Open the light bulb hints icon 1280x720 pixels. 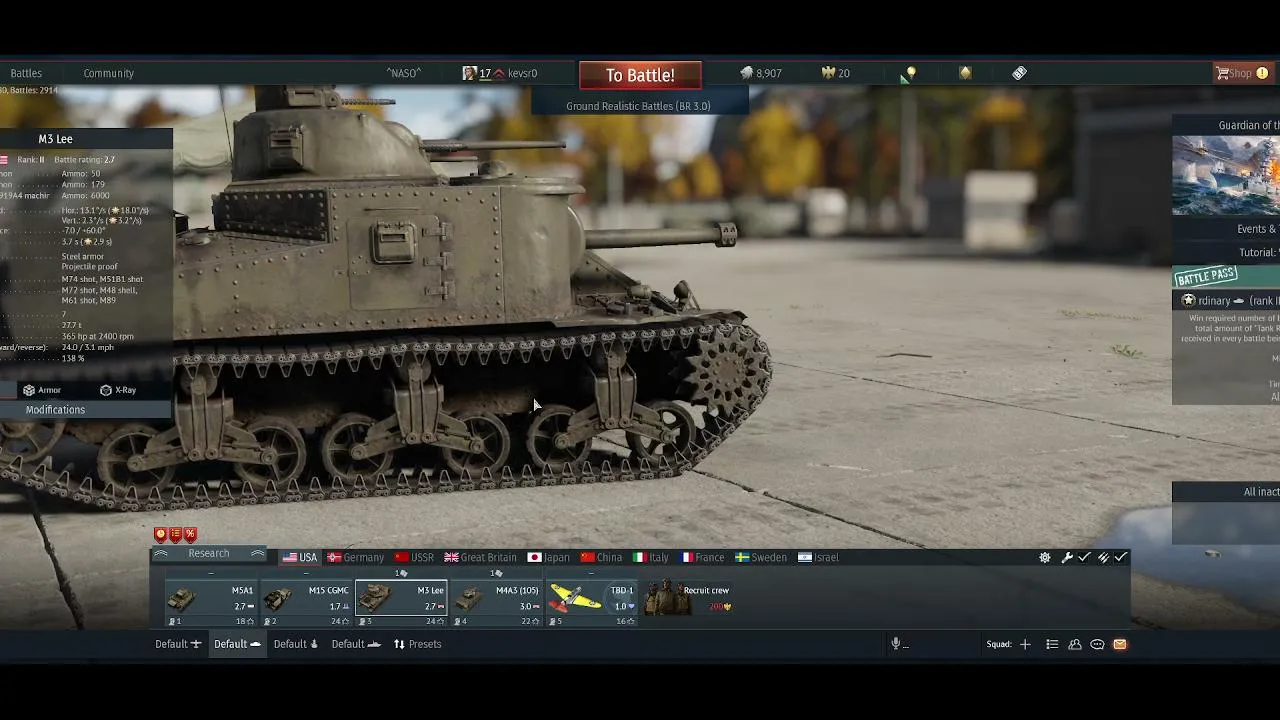click(x=910, y=73)
